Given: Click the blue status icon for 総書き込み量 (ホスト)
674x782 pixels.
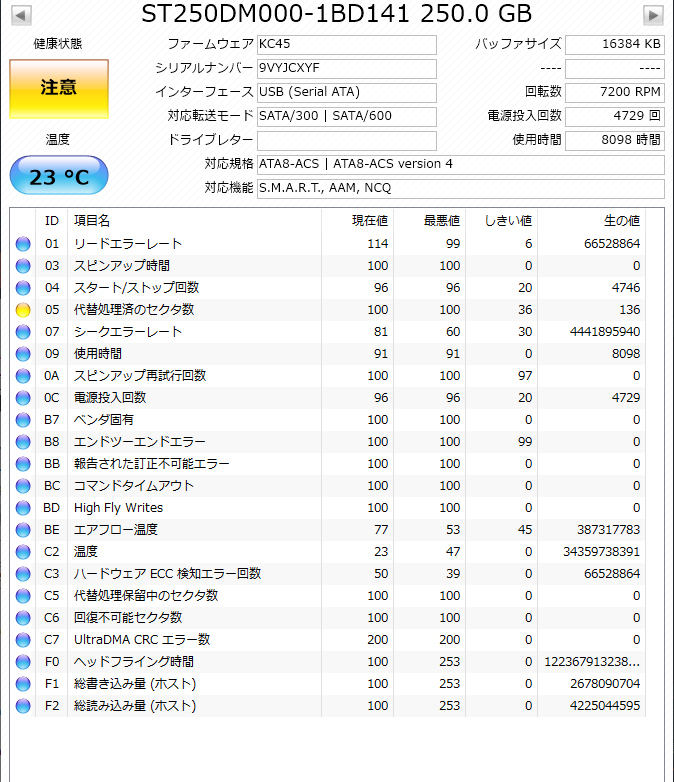Looking at the screenshot, I should pos(23,684).
